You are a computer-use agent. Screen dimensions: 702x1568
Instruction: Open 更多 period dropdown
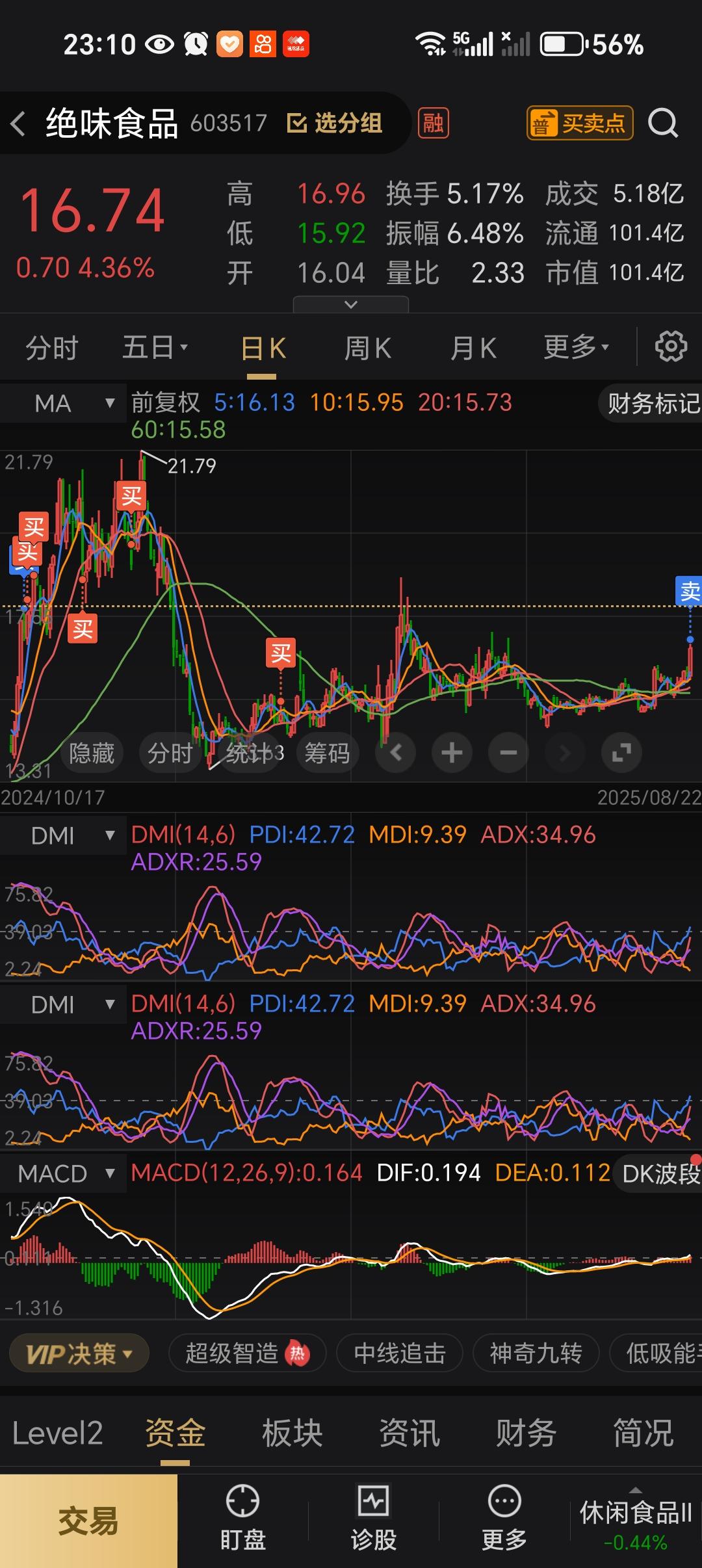click(x=577, y=347)
